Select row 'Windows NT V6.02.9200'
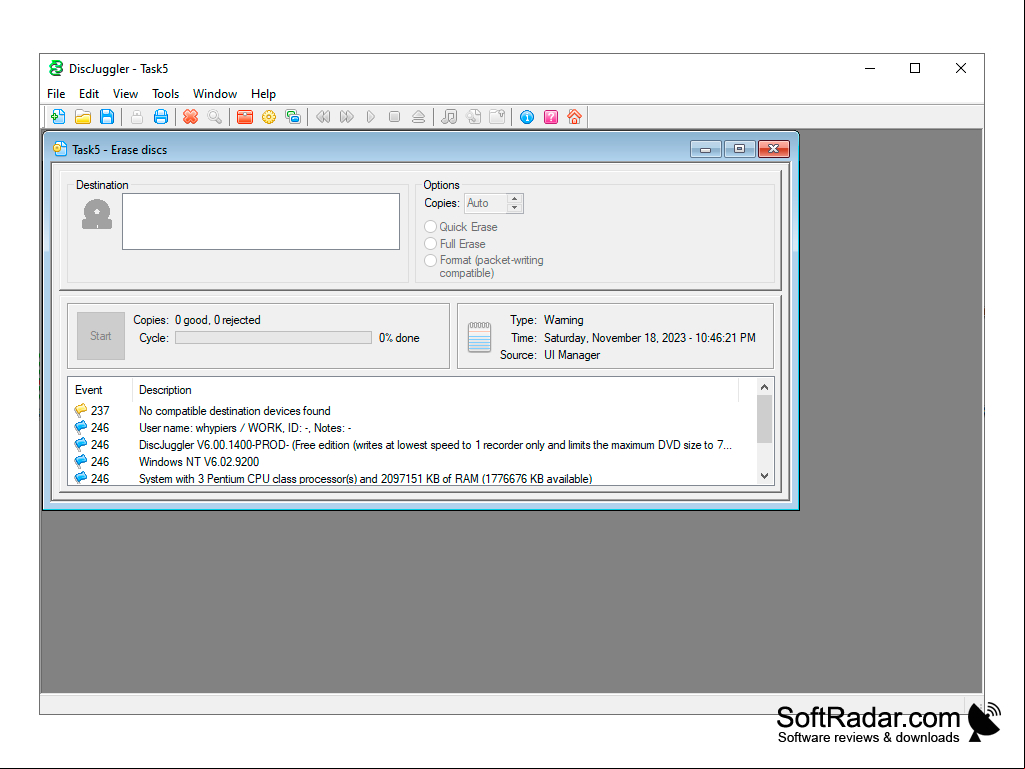 coord(412,462)
